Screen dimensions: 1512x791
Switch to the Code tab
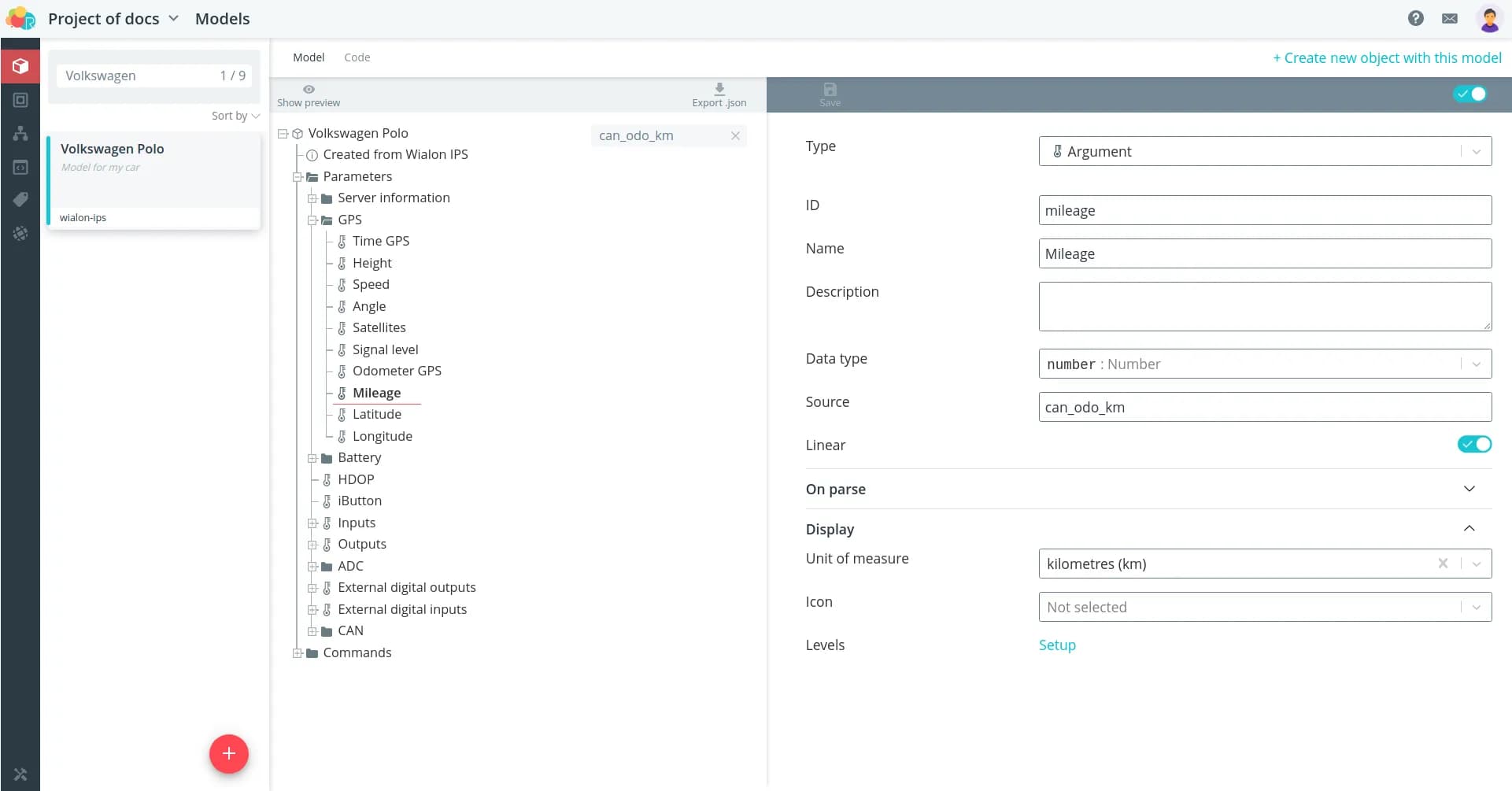pos(357,57)
